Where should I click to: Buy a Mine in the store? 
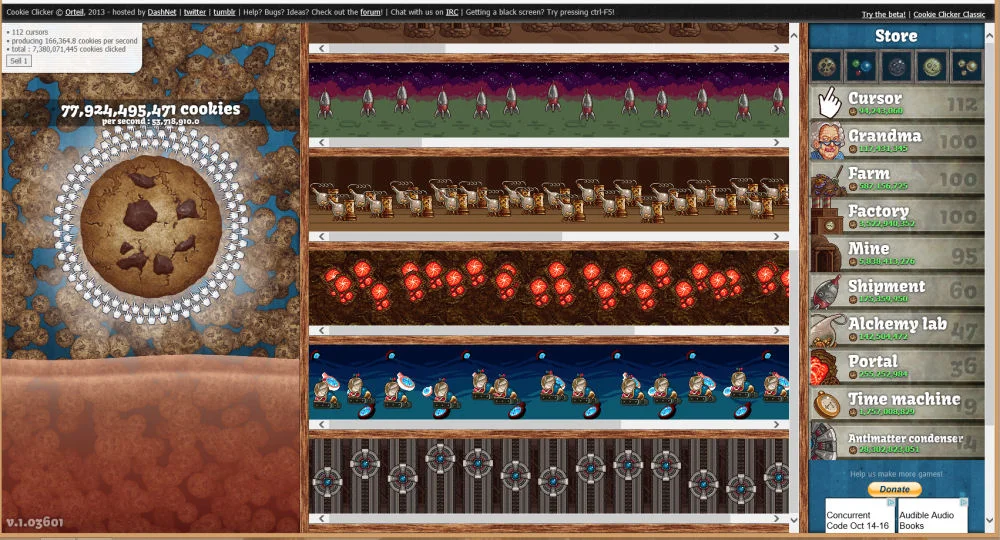pyautogui.click(x=897, y=253)
